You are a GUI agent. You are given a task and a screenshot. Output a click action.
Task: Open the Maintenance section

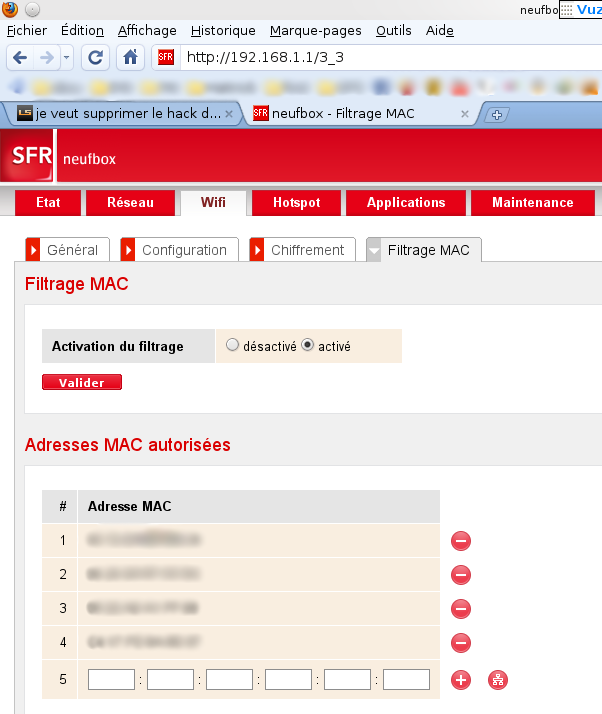(x=533, y=203)
